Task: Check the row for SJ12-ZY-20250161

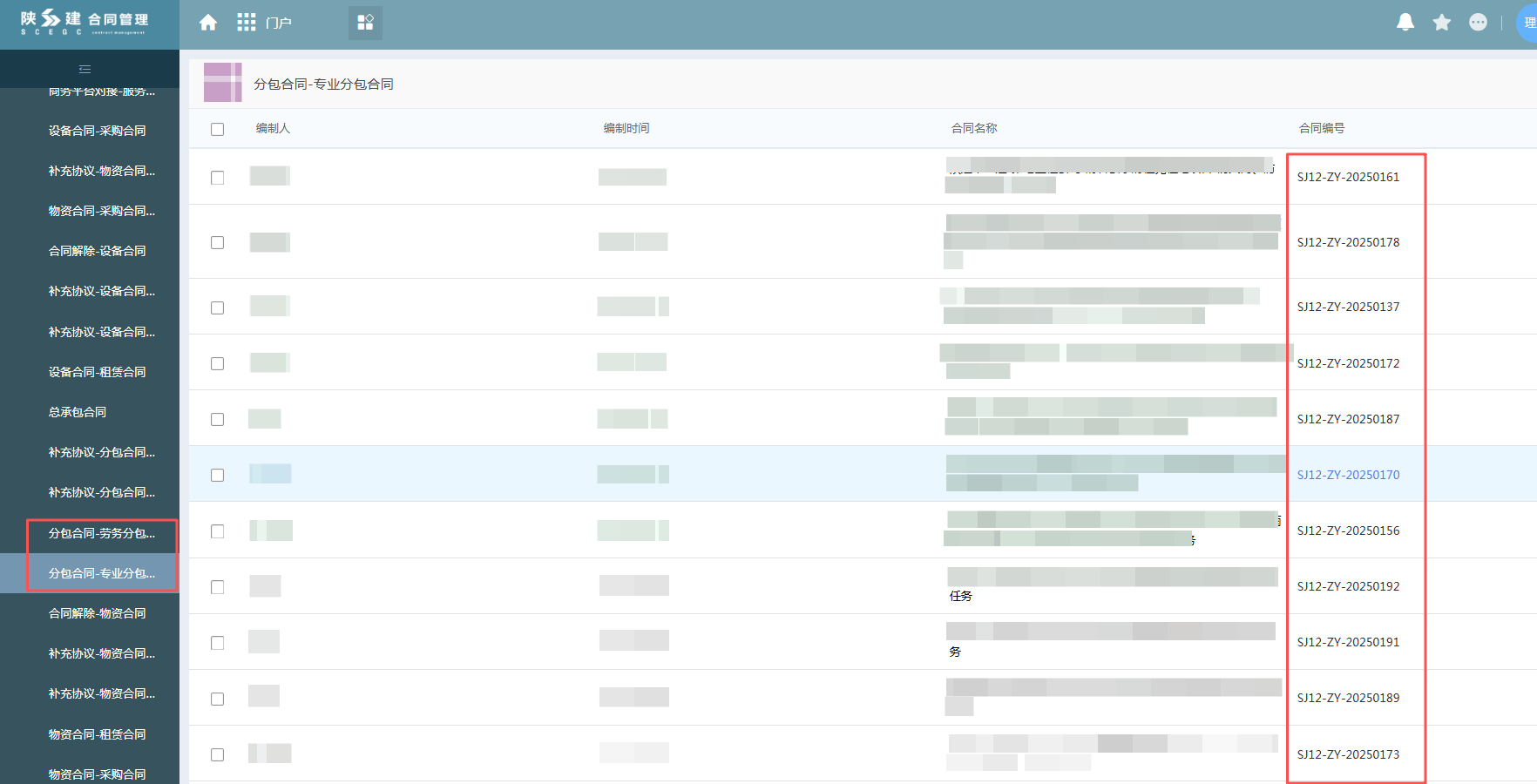Action: (x=218, y=178)
